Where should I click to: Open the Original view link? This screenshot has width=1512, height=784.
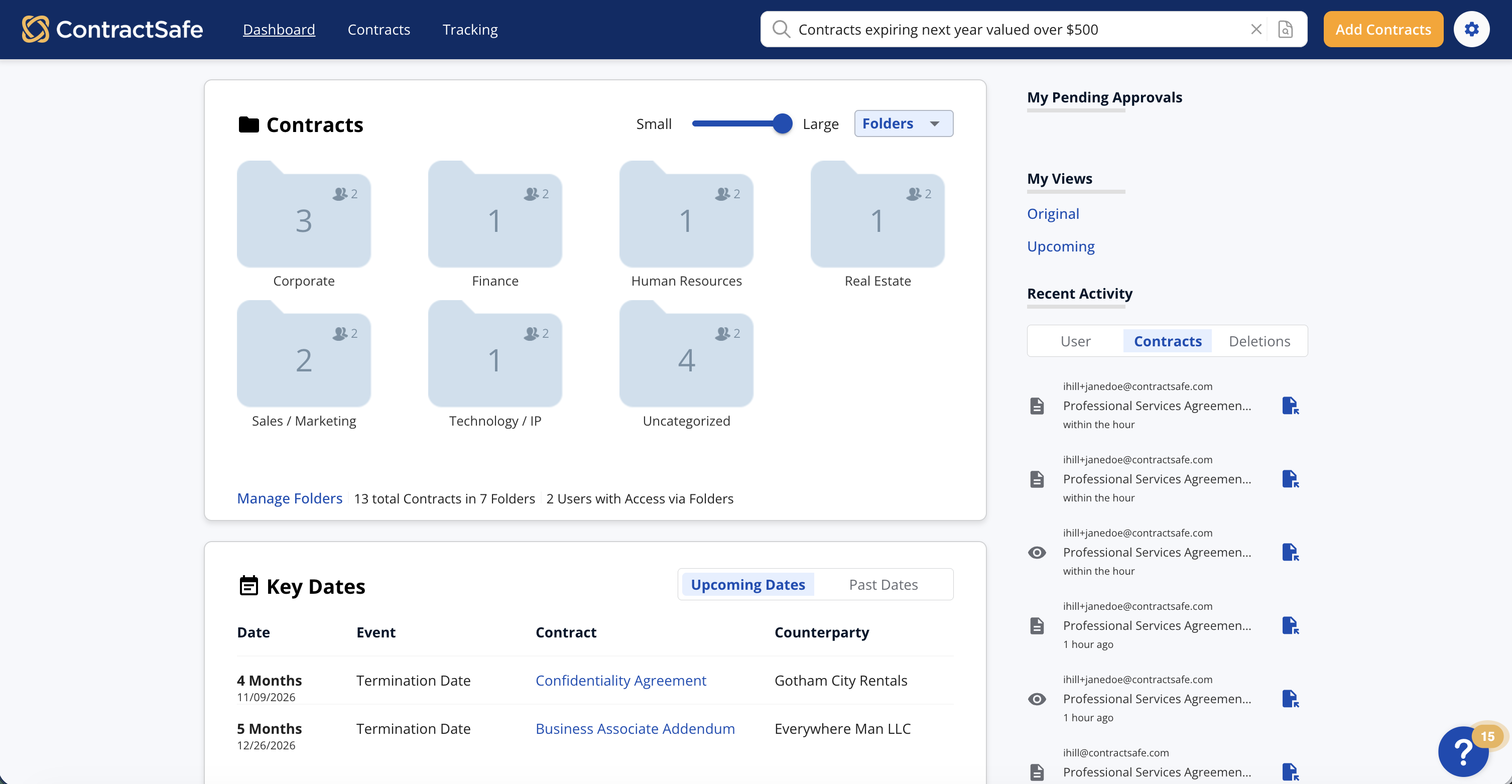point(1053,214)
